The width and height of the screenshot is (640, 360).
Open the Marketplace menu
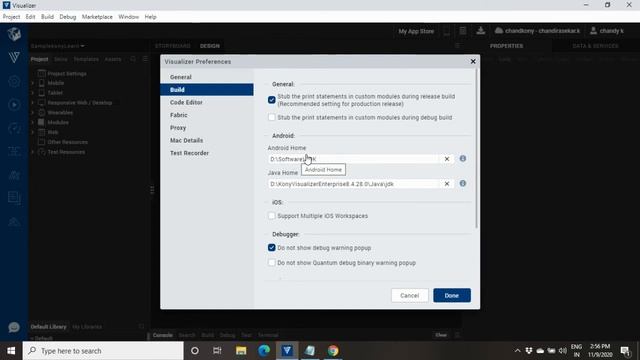pos(97,17)
